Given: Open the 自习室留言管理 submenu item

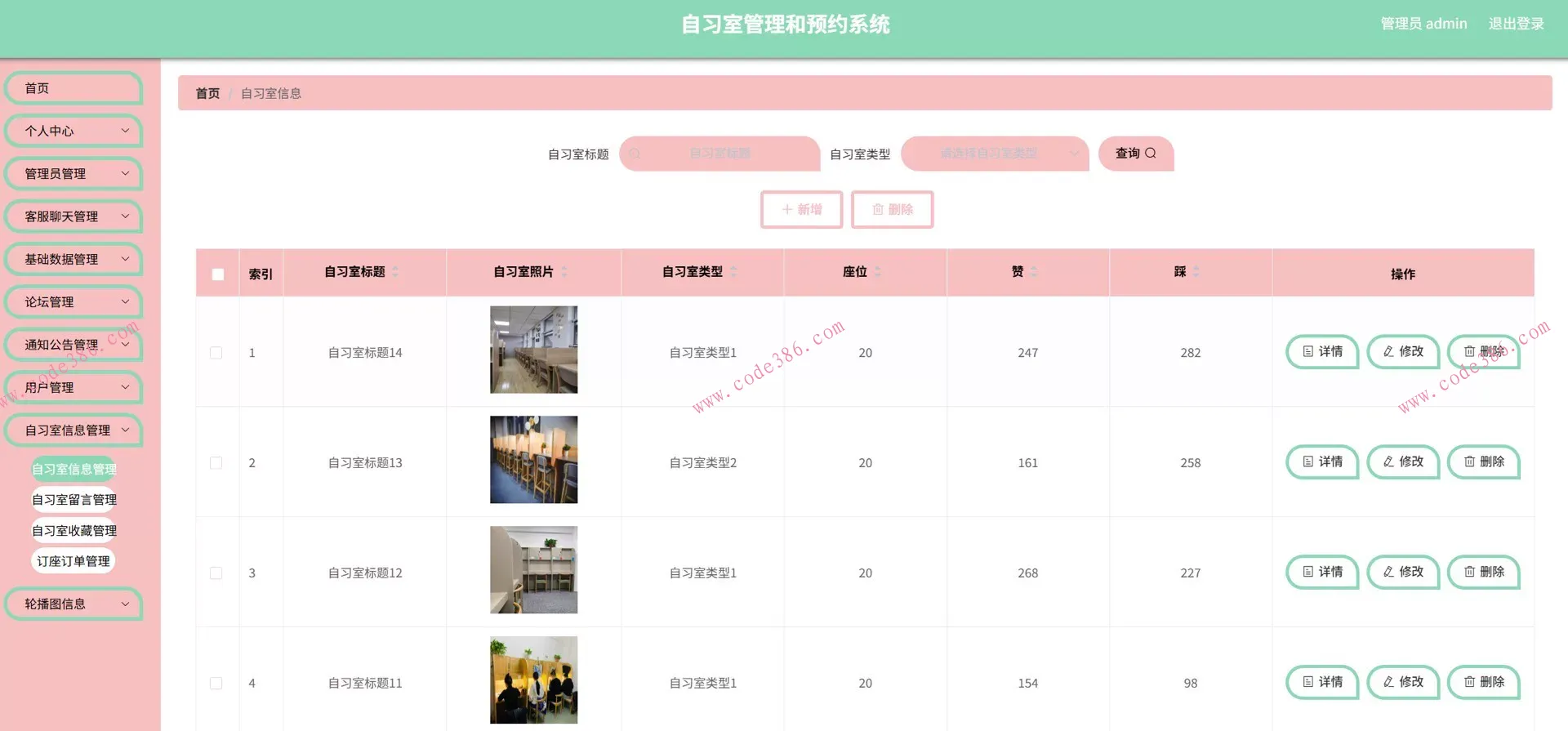Looking at the screenshot, I should [x=73, y=500].
